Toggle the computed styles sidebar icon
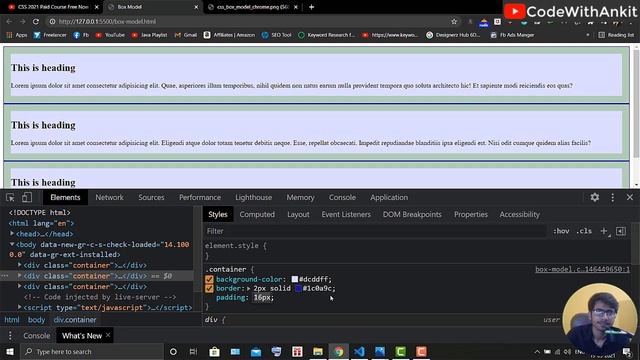The image size is (640, 360). tap(621, 231)
